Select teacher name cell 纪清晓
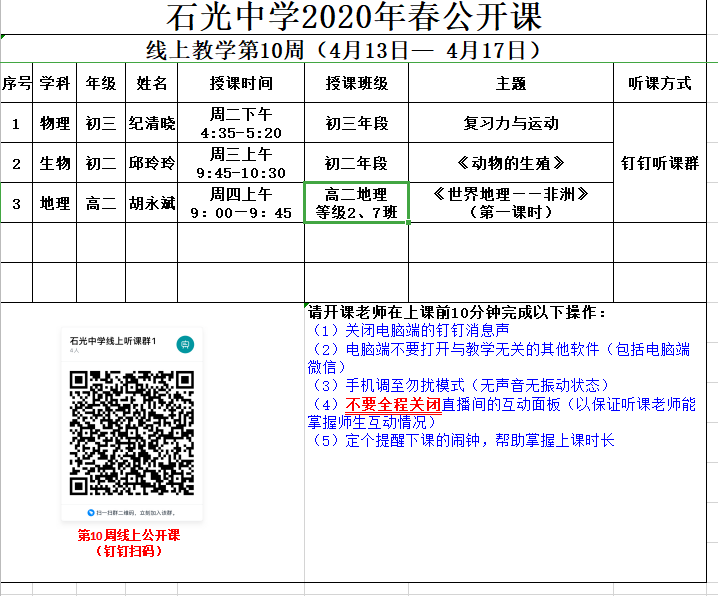The image size is (718, 596). [151, 123]
